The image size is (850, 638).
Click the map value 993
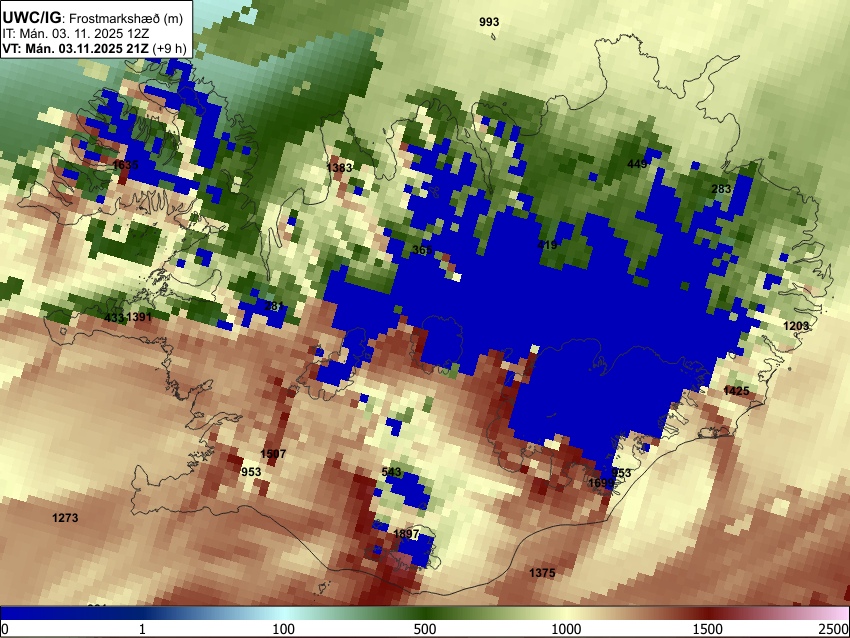489,22
